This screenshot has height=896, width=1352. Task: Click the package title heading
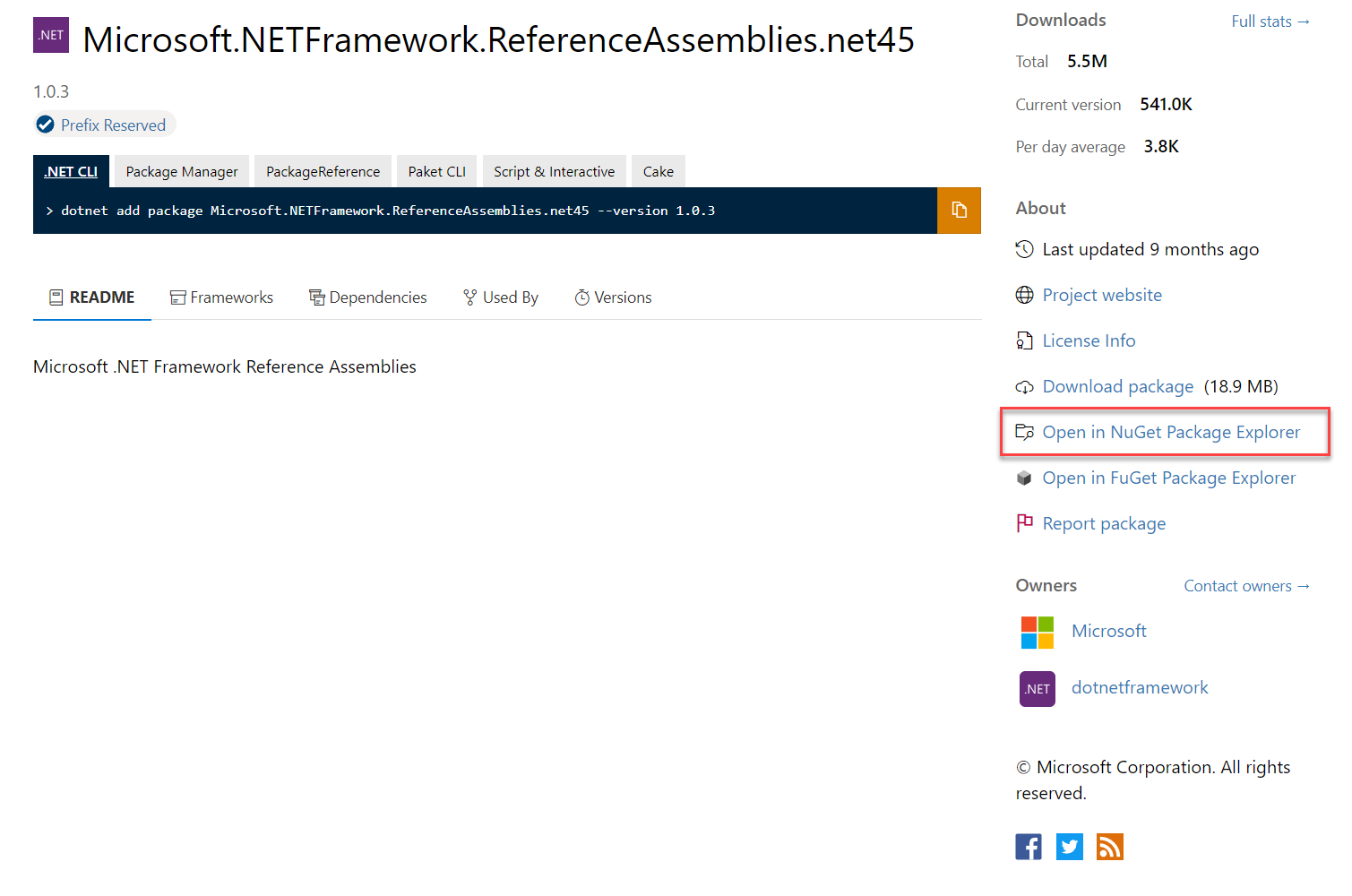[498, 39]
